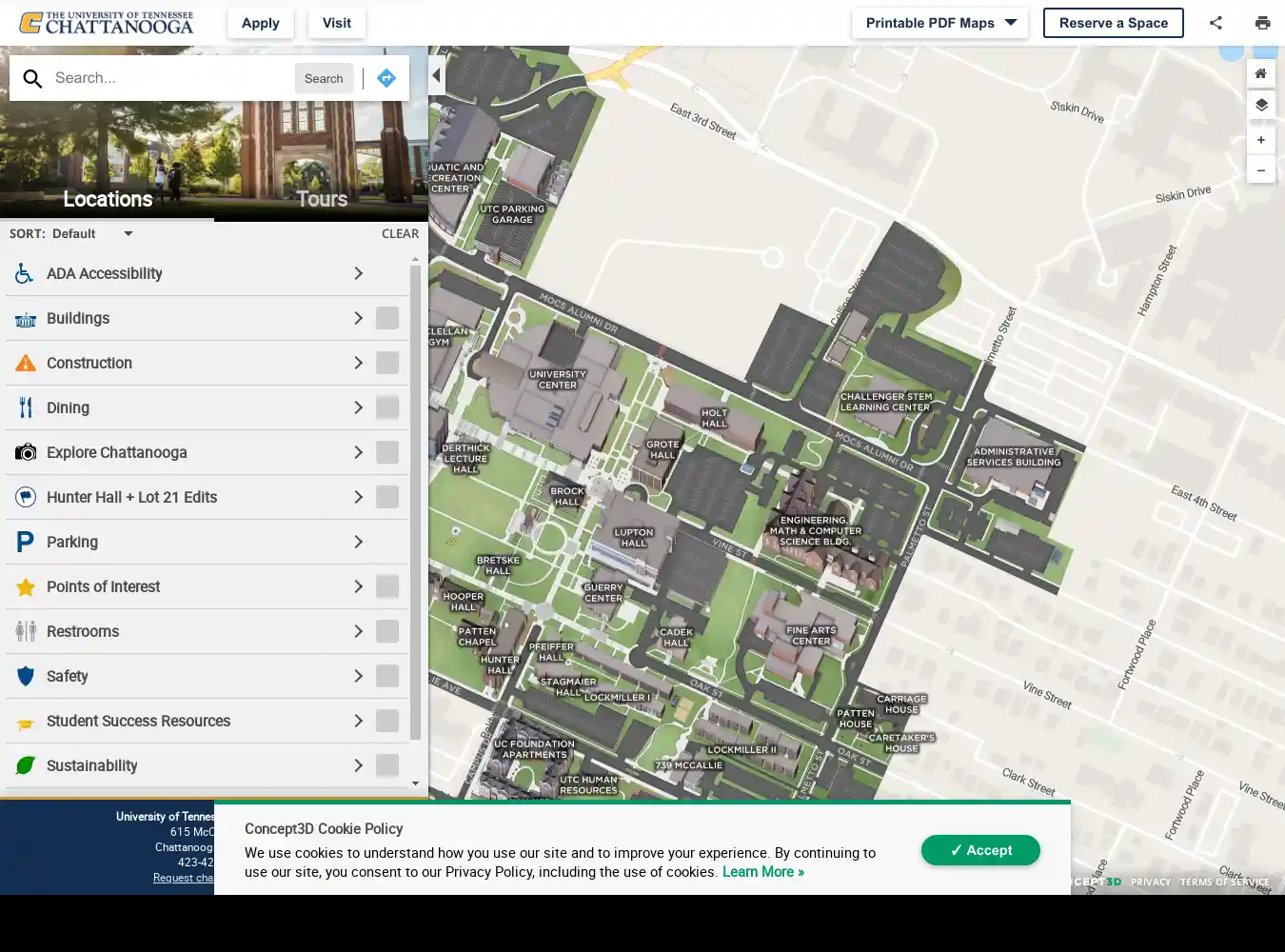Screen dimensions: 1285x952
Task: Switch to the Tours tab
Action: (322, 199)
